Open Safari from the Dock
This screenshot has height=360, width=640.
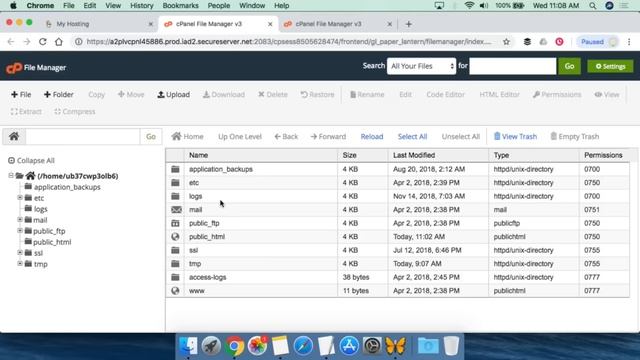[303, 346]
